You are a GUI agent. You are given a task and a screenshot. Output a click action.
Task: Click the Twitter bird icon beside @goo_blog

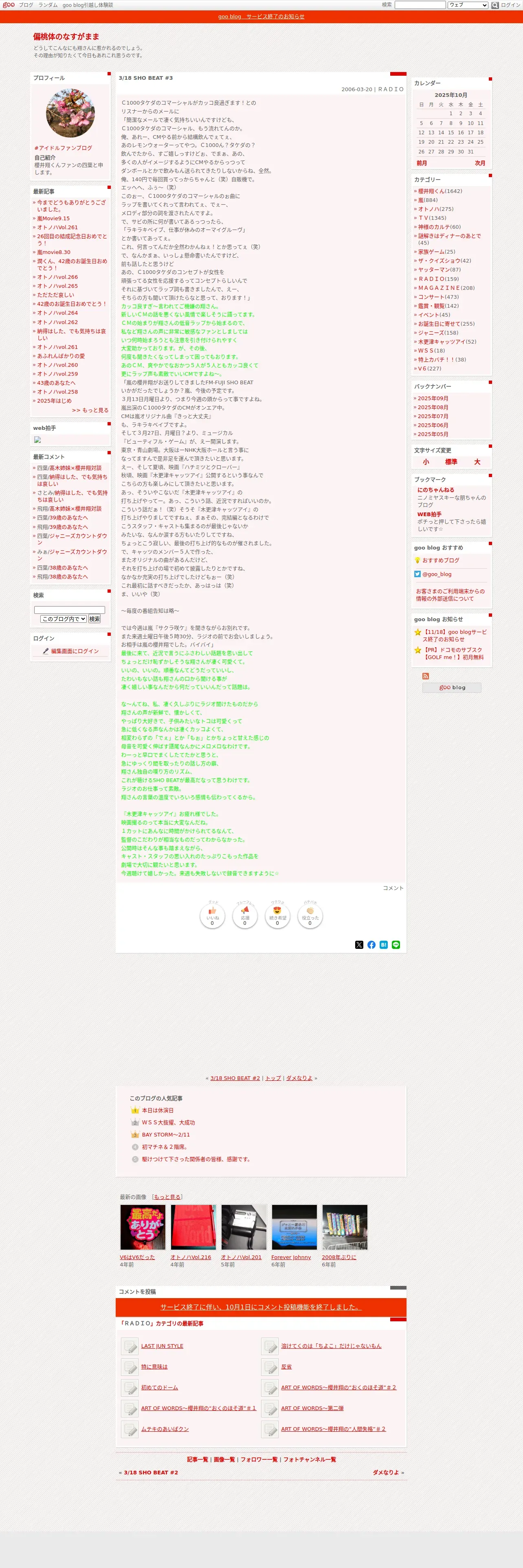(418, 574)
